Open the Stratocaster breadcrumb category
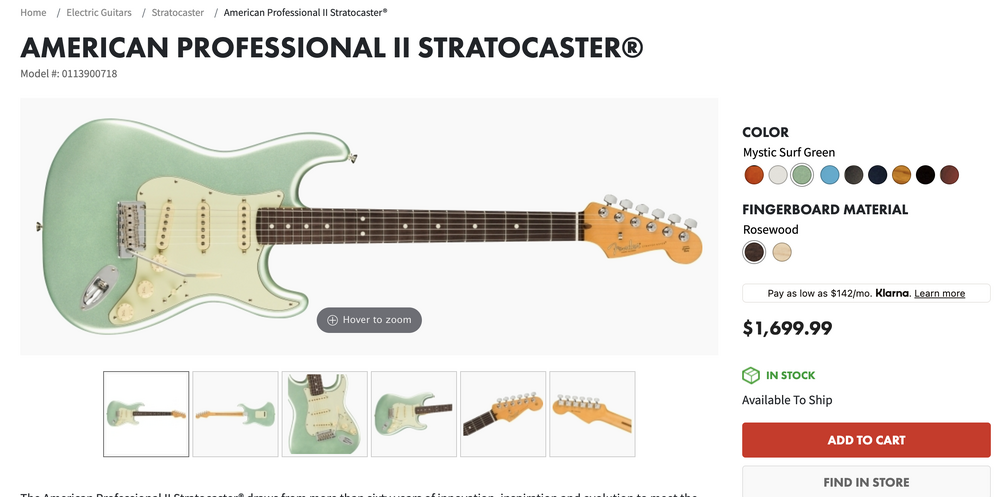The height and width of the screenshot is (497, 1000). pos(178,13)
